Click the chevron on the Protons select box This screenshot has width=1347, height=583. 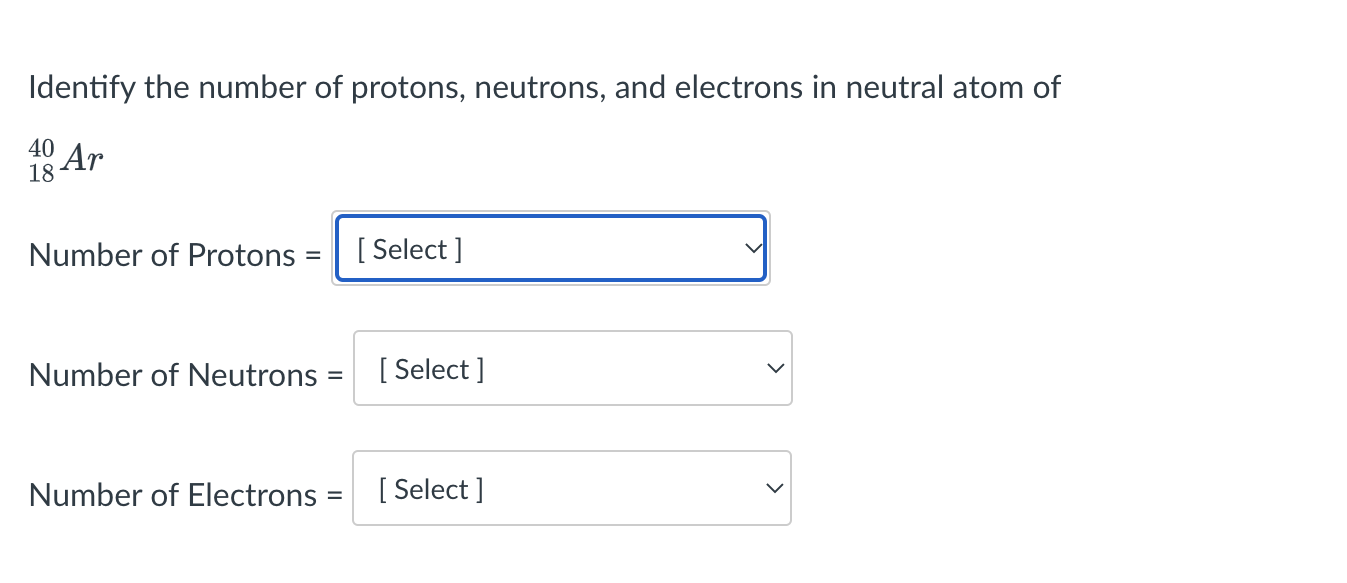[751, 248]
